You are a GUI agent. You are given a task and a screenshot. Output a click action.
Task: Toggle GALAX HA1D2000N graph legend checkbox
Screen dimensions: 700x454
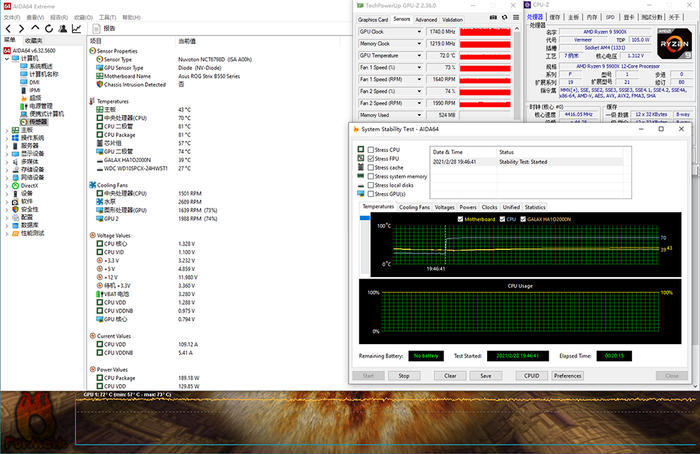coord(523,219)
